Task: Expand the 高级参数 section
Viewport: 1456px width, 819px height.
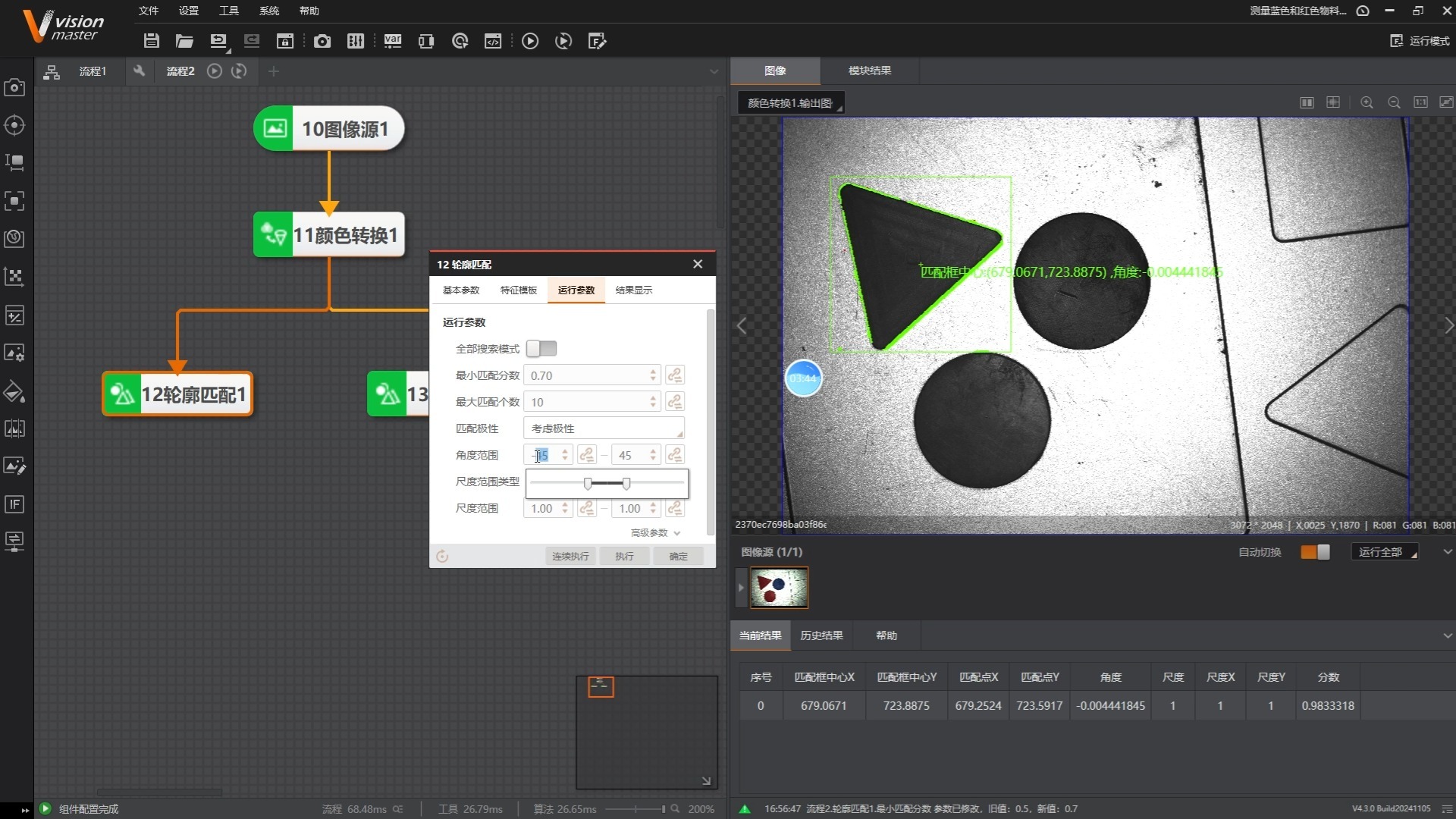Action: 655,533
